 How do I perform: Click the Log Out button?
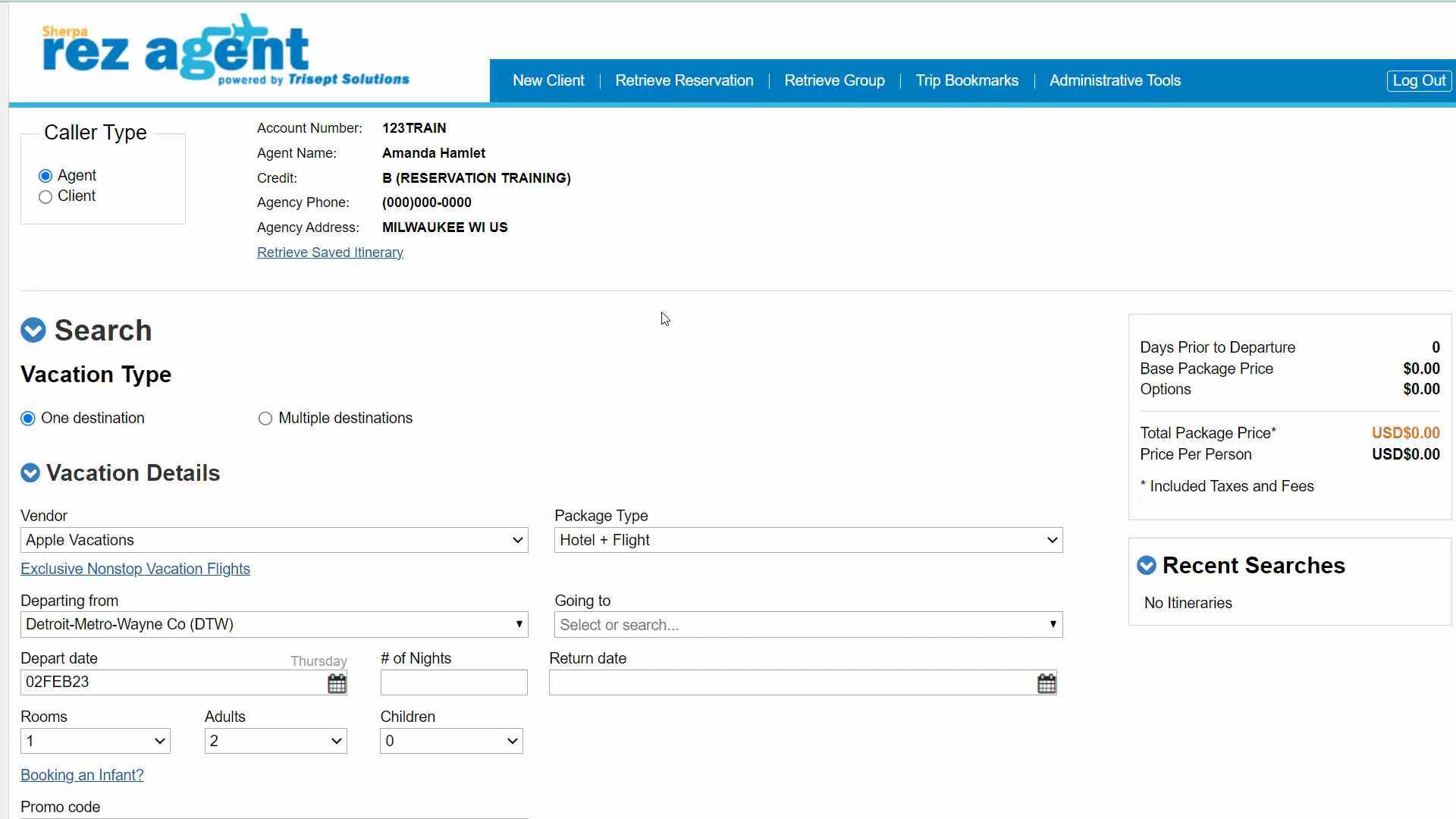1418,80
